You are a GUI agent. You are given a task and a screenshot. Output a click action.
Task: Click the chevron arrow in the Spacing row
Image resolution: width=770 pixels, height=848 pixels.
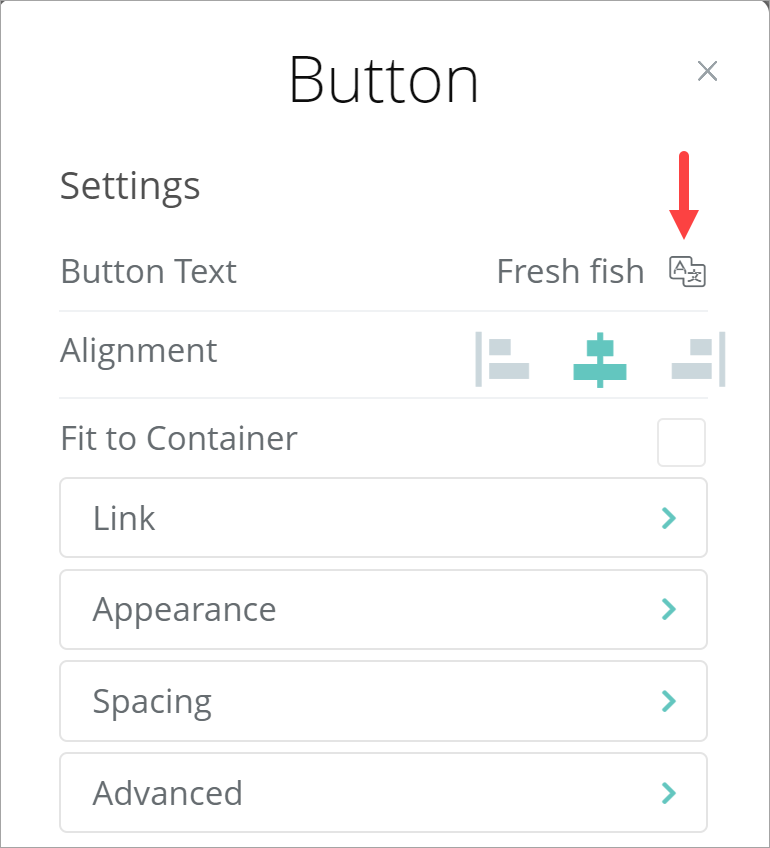669,701
